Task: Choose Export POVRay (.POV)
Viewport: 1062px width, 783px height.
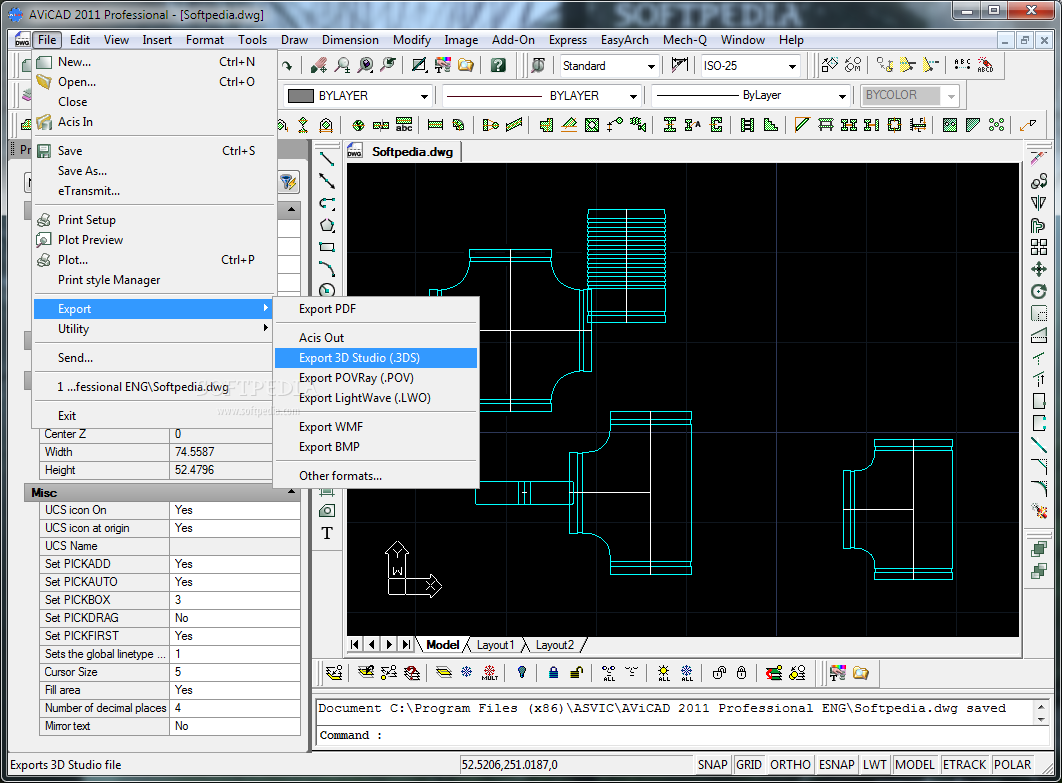Action: pos(376,378)
